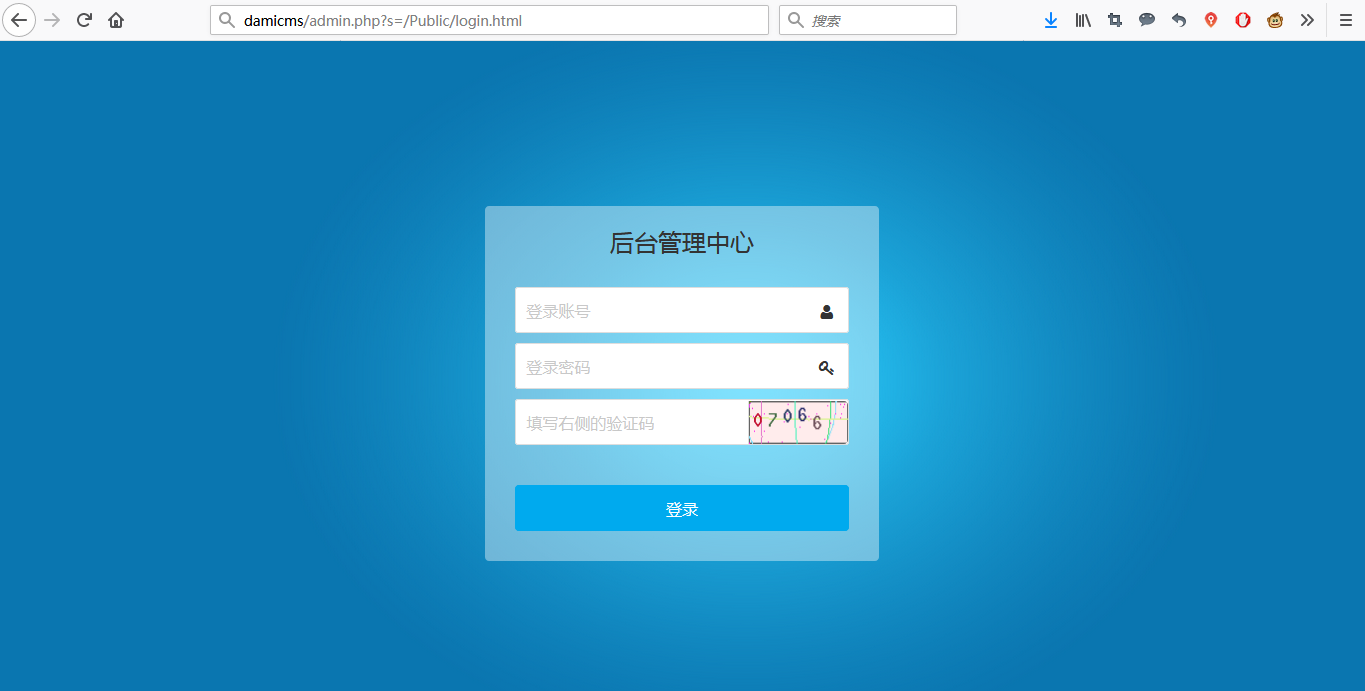
Task: Open the browser hamburger menu
Action: [1345, 20]
